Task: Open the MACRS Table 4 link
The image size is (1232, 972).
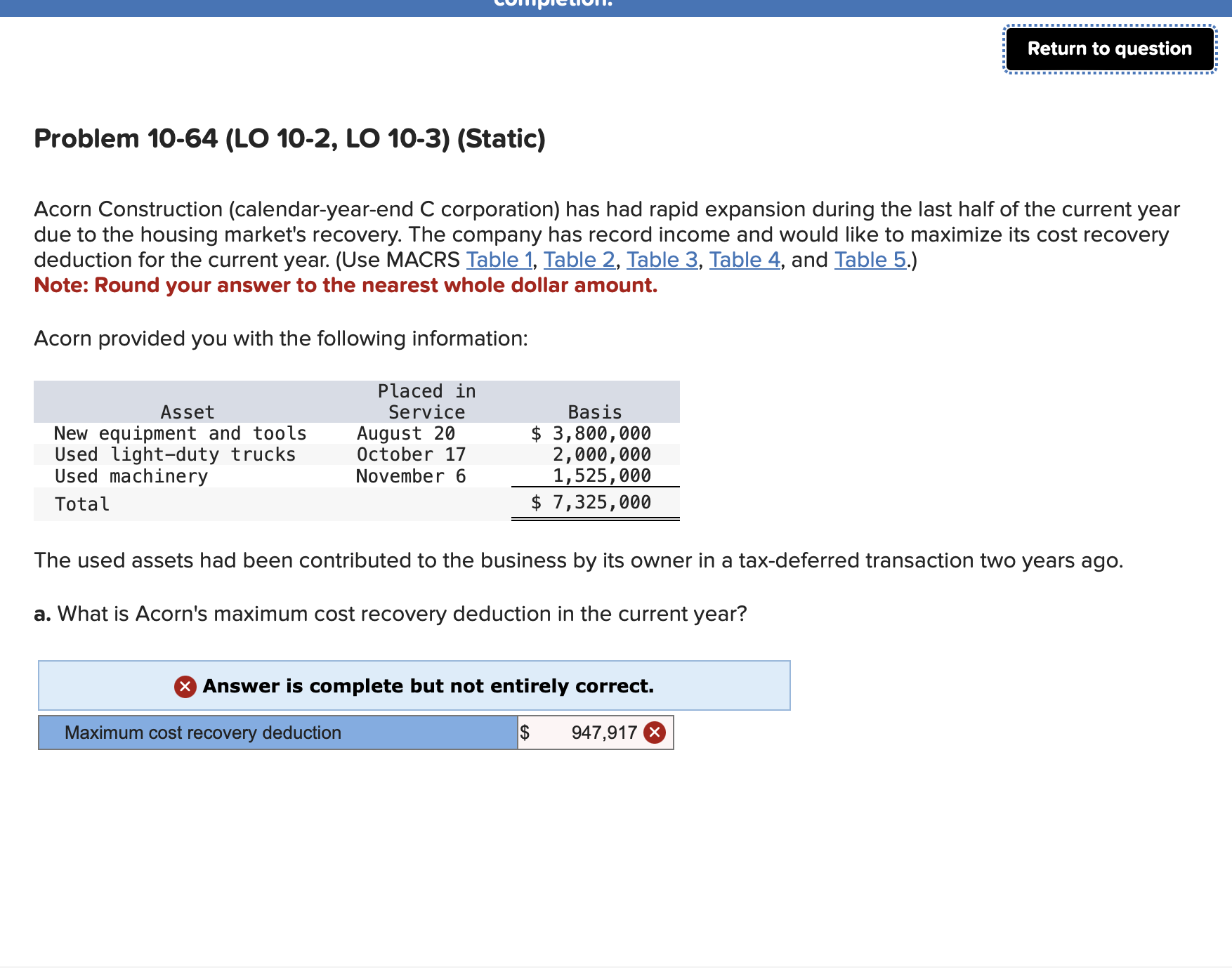Action: click(743, 259)
